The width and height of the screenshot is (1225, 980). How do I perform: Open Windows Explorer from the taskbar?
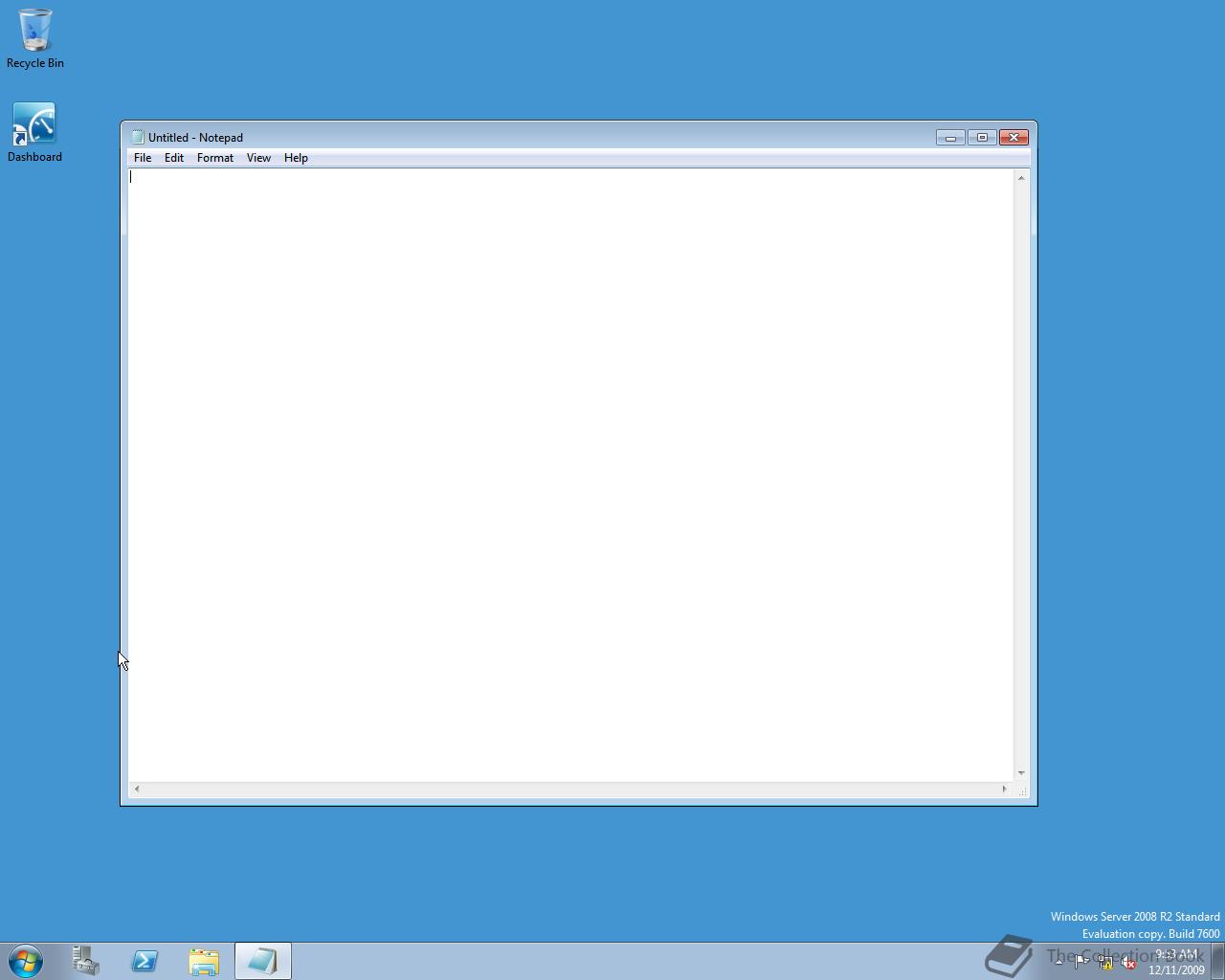(204, 961)
